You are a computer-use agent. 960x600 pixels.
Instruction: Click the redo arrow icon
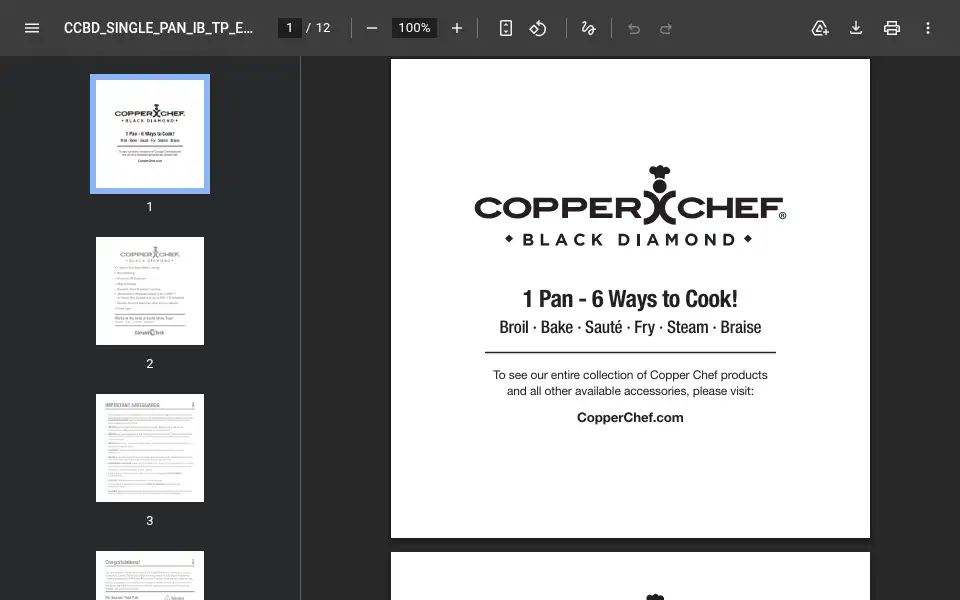coord(666,28)
